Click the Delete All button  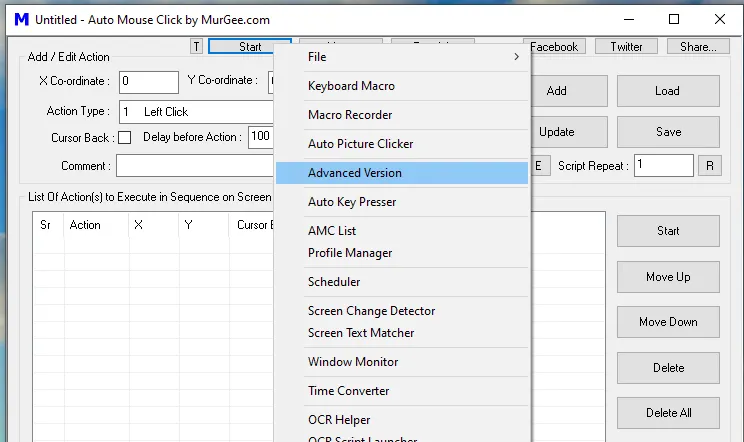668,413
